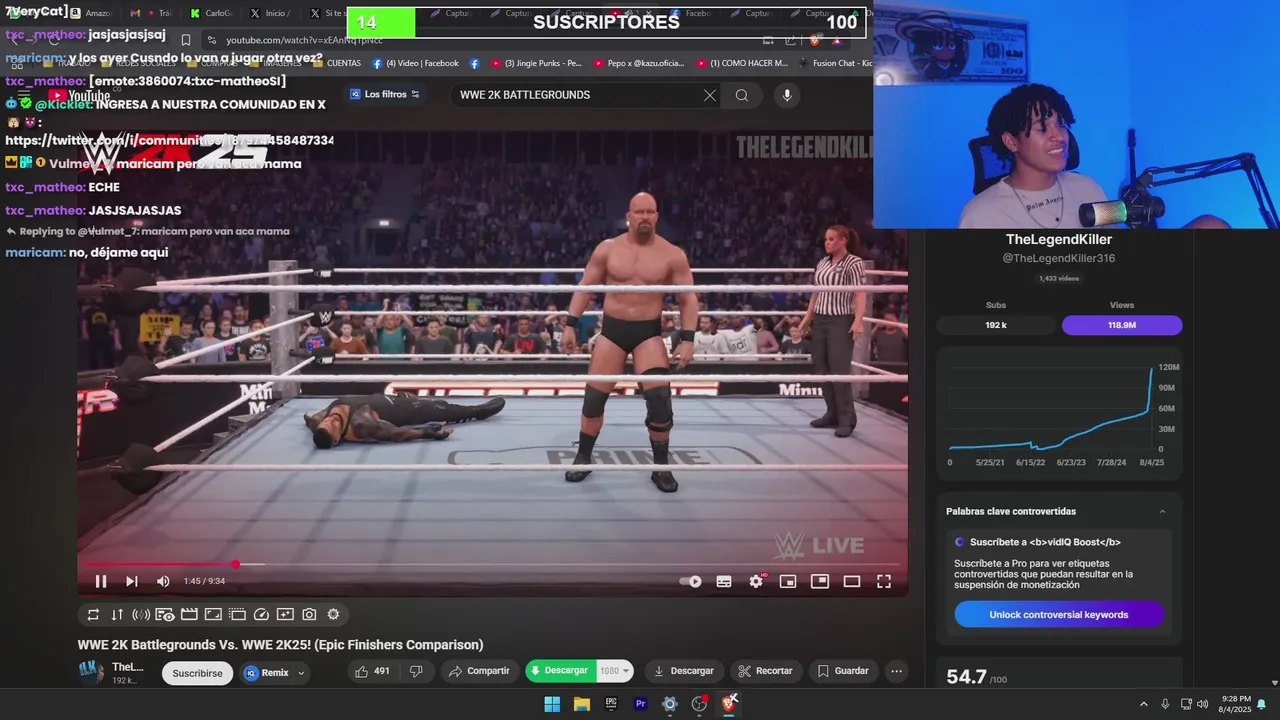Click the browser address bar URL

(304, 40)
